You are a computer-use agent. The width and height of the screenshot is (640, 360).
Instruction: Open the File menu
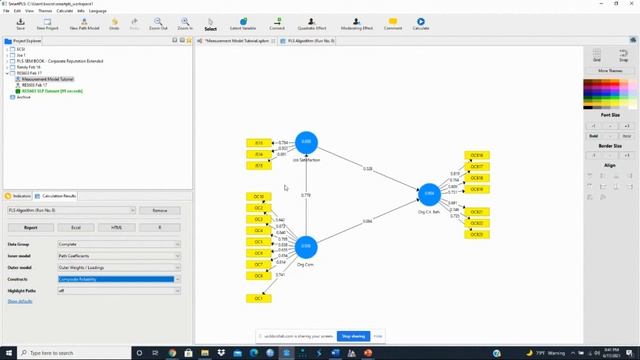(6, 11)
